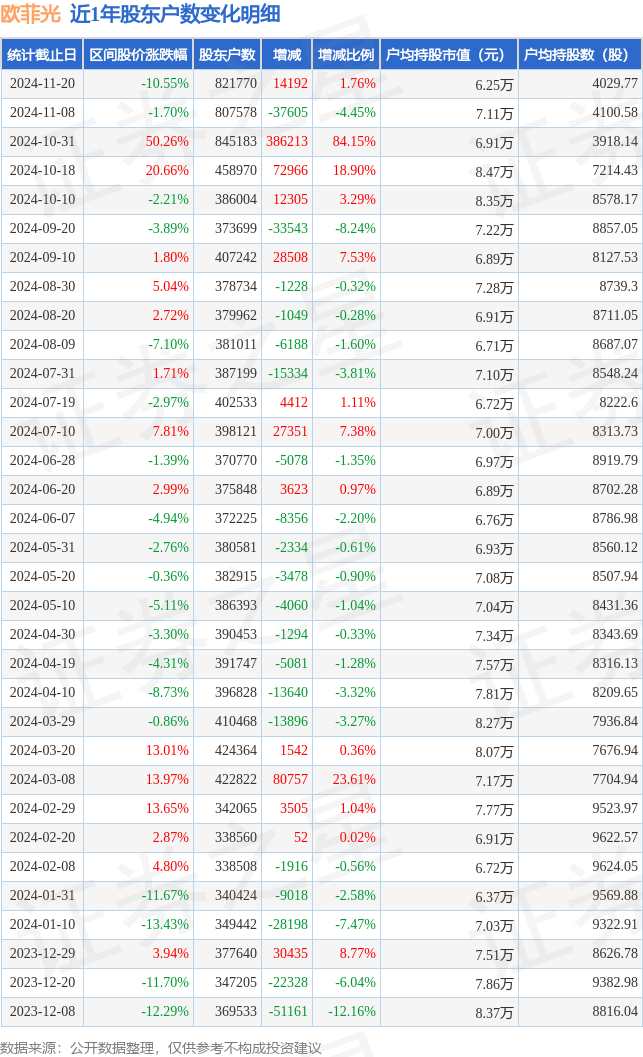The height and width of the screenshot is (1057, 643).
Task: Select the date cell 2024-06-28
Action: (x=42, y=460)
